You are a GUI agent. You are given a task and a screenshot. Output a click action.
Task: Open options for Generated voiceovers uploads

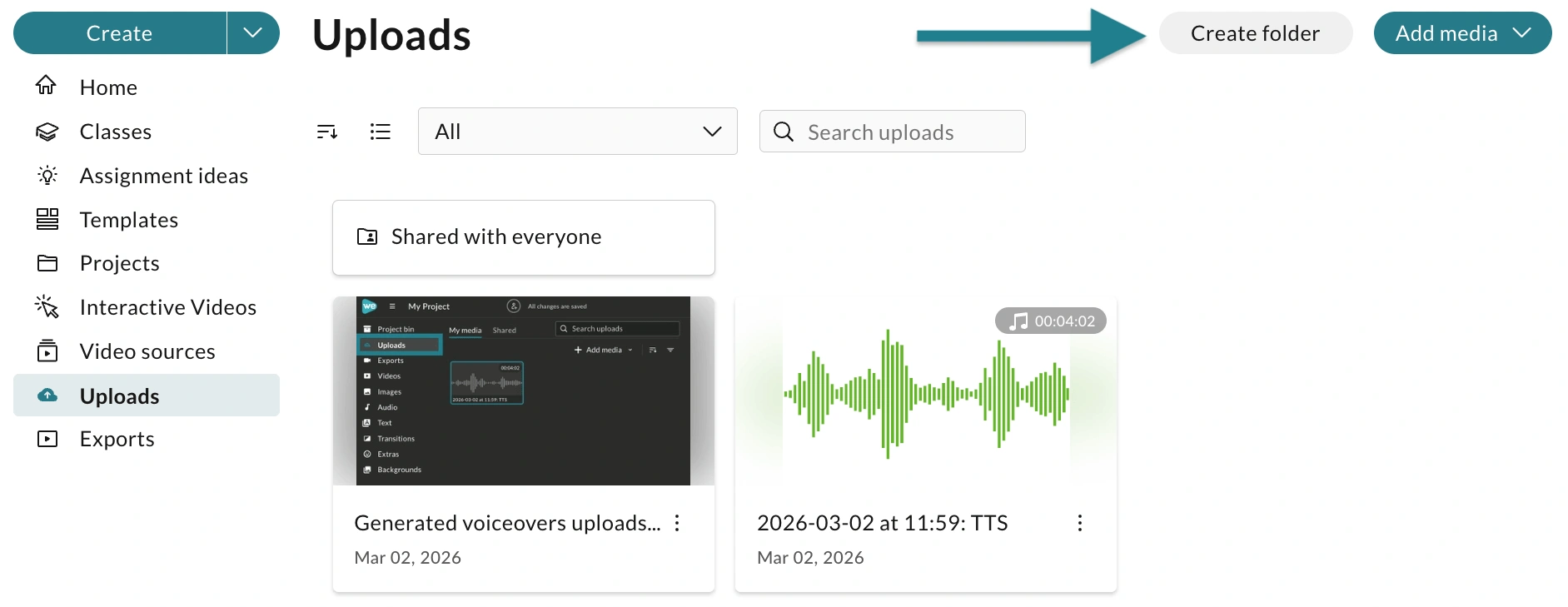[x=677, y=523]
